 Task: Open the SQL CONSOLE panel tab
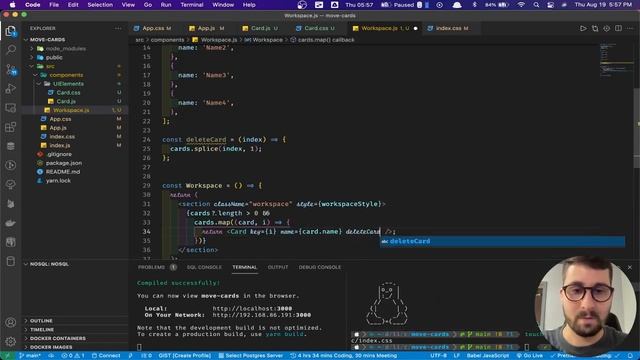204,267
